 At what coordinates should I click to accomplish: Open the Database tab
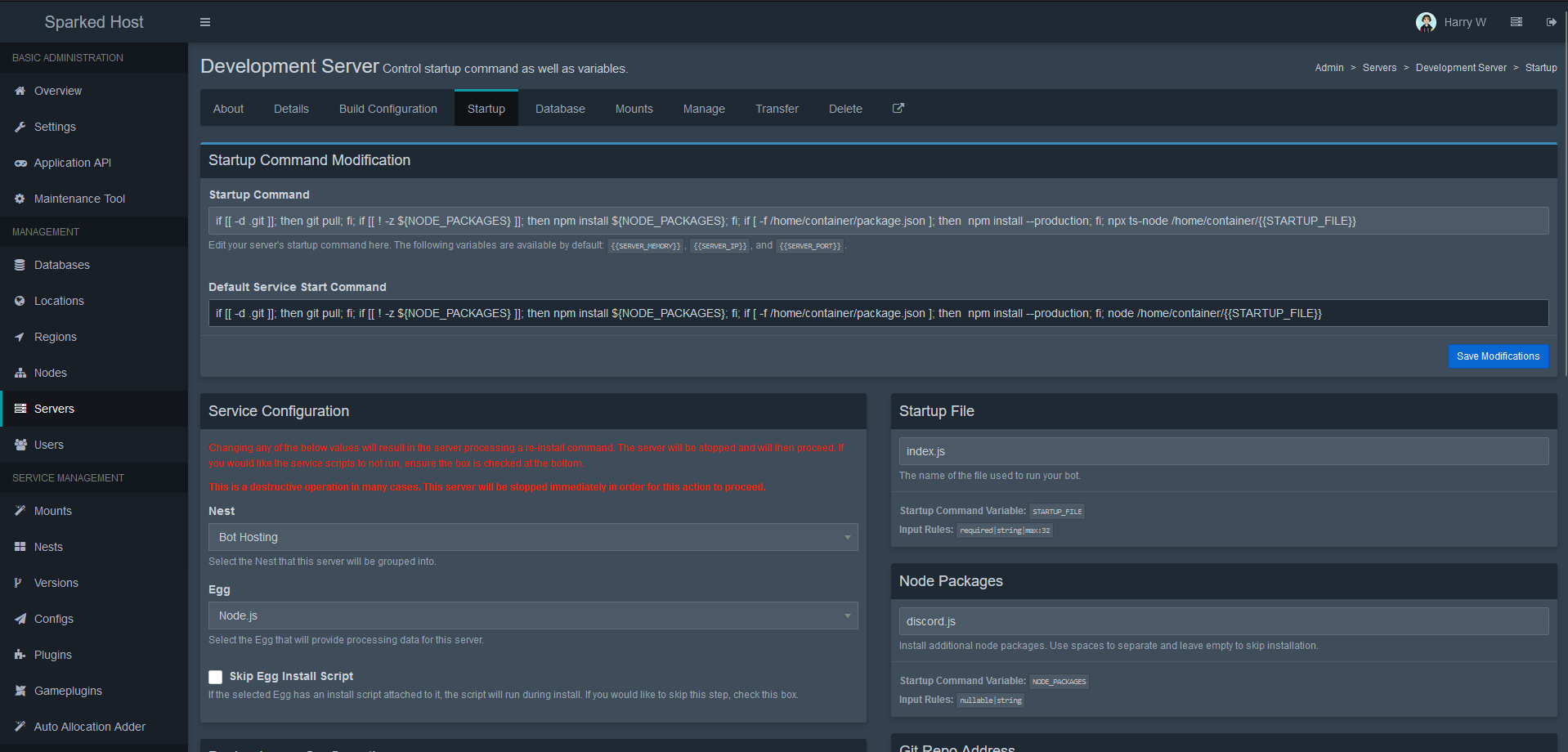[560, 109]
